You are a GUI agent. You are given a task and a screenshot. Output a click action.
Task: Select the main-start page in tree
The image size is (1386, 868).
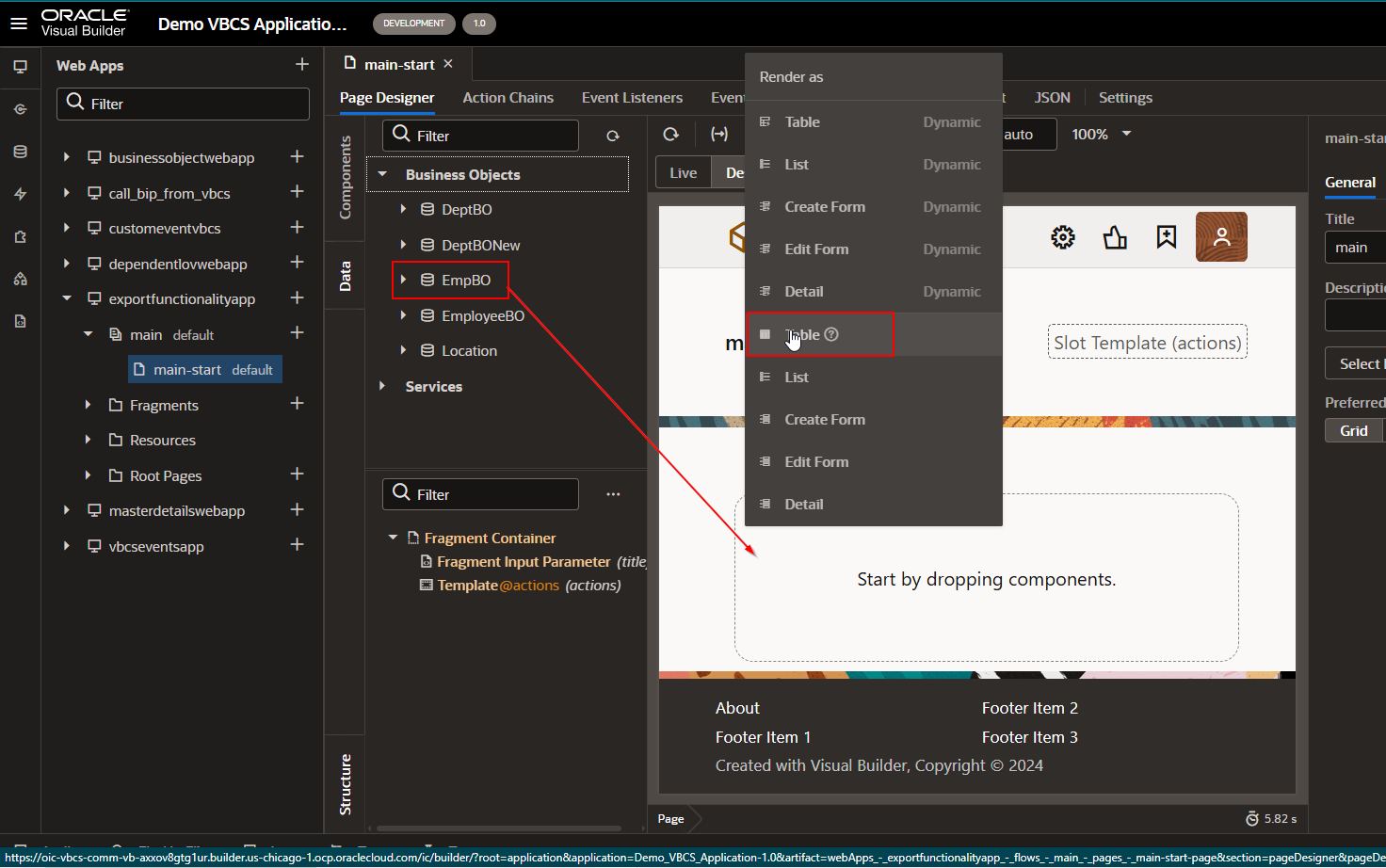click(204, 369)
